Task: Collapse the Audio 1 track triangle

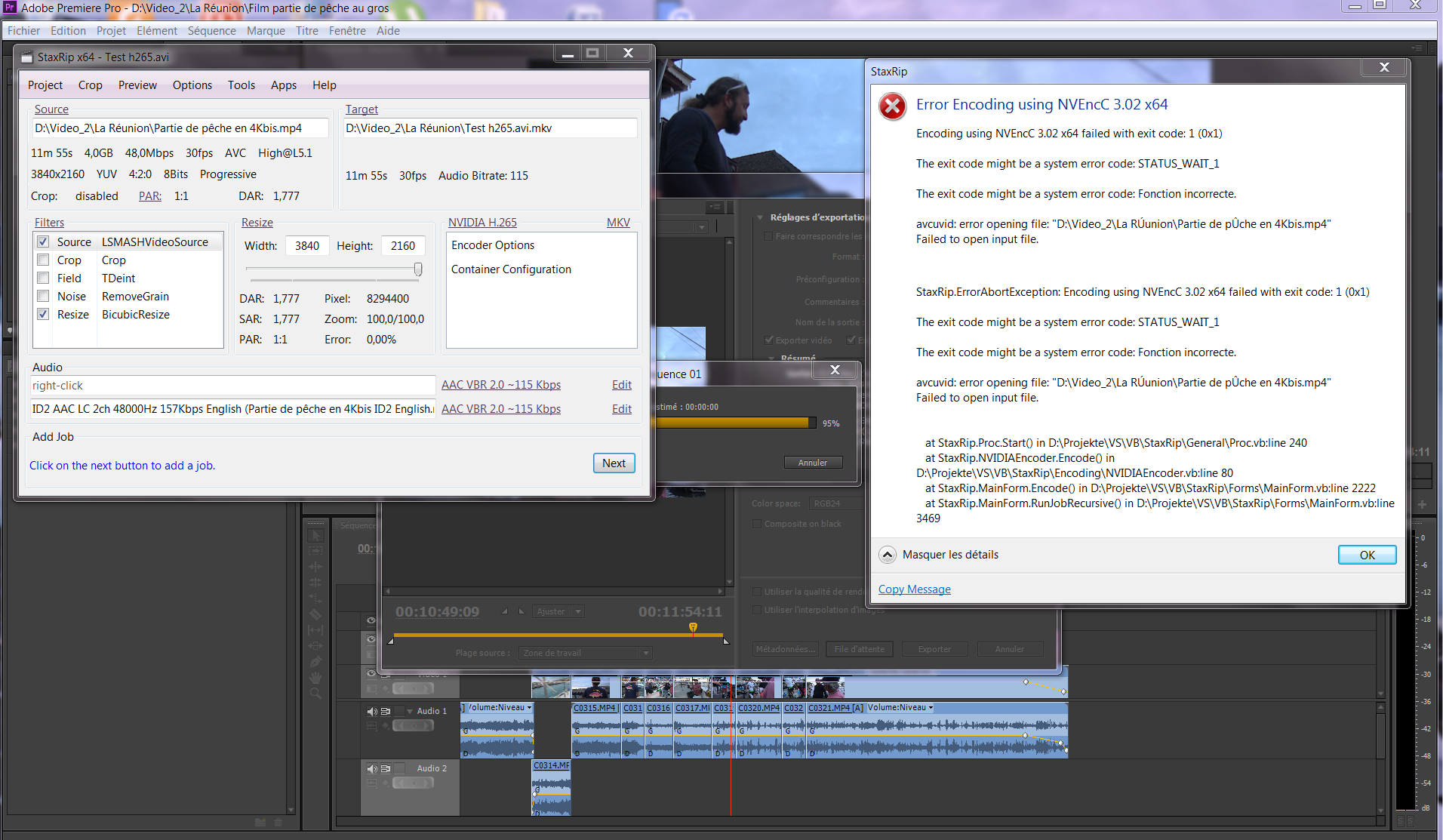Action: click(x=410, y=711)
